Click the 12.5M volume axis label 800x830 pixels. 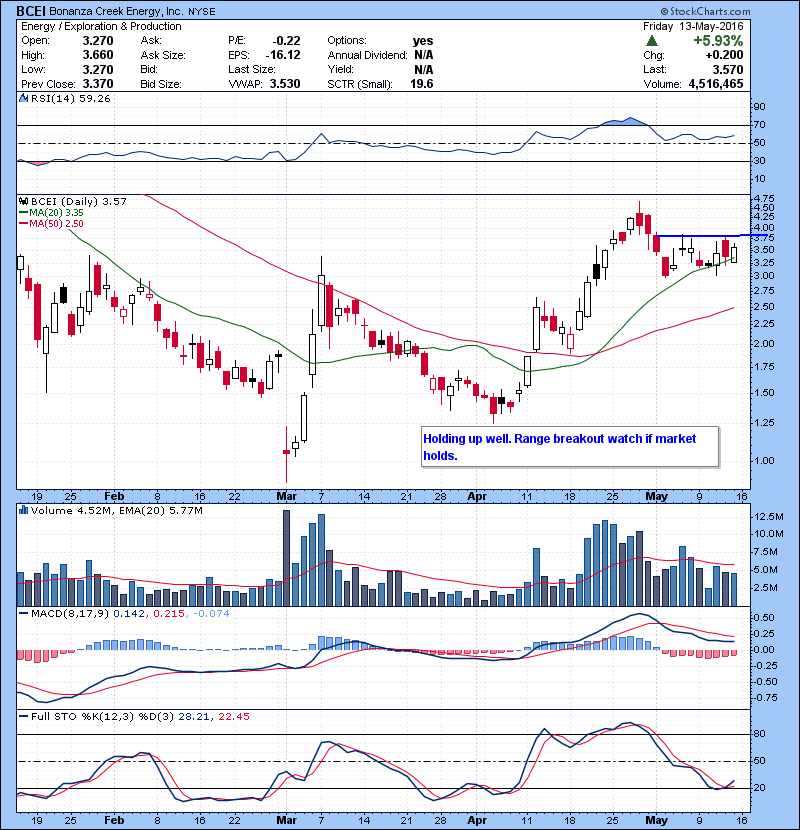pyautogui.click(x=769, y=517)
